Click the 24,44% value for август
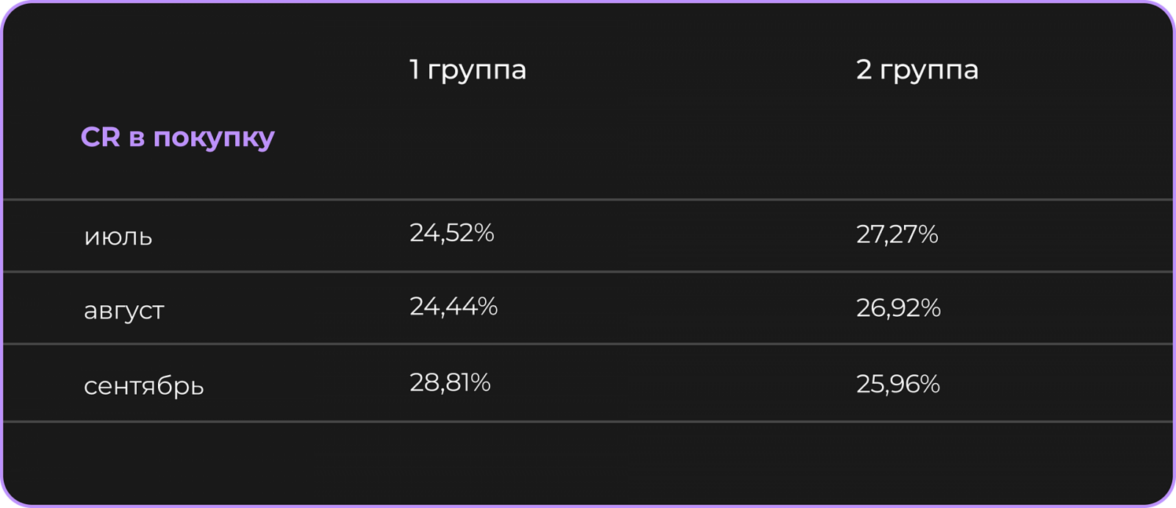Image resolution: width=1176 pixels, height=508 pixels. (x=453, y=308)
